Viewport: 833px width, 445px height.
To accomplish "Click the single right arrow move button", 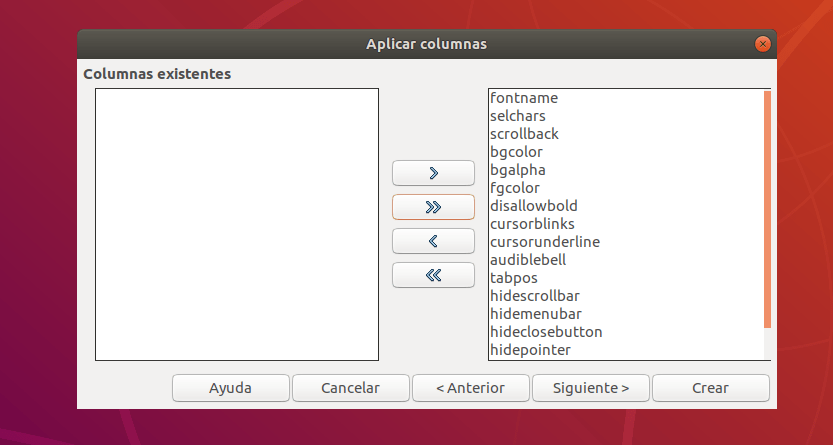I will 433,173.
